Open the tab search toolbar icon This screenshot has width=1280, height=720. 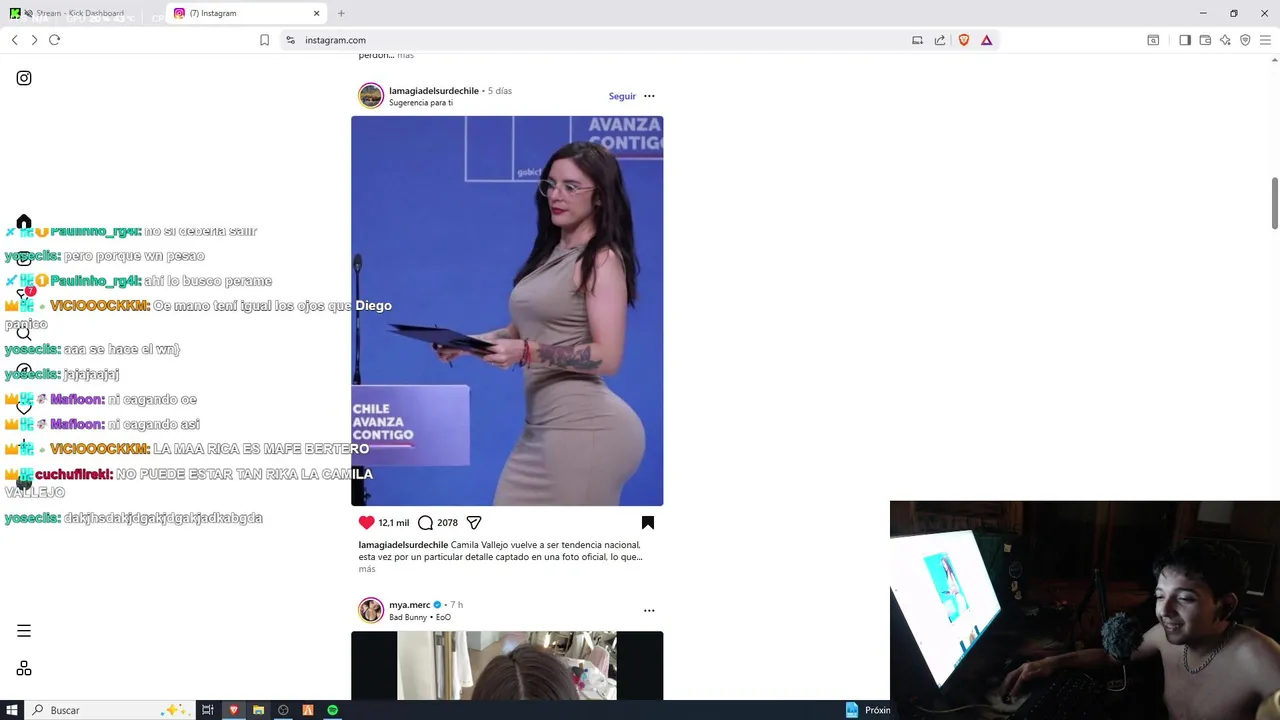click(x=1153, y=40)
